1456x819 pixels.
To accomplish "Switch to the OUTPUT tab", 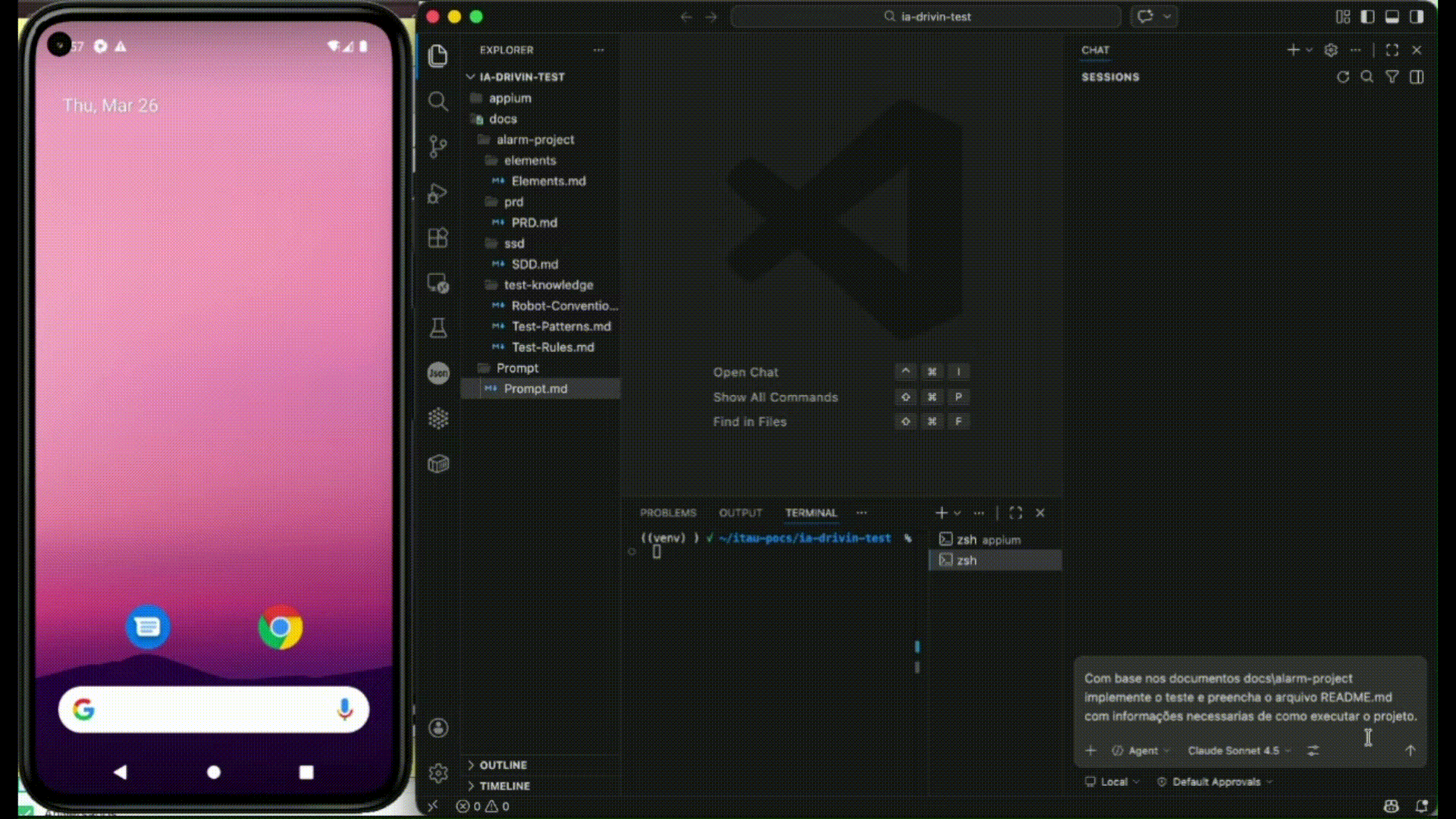I will point(740,513).
